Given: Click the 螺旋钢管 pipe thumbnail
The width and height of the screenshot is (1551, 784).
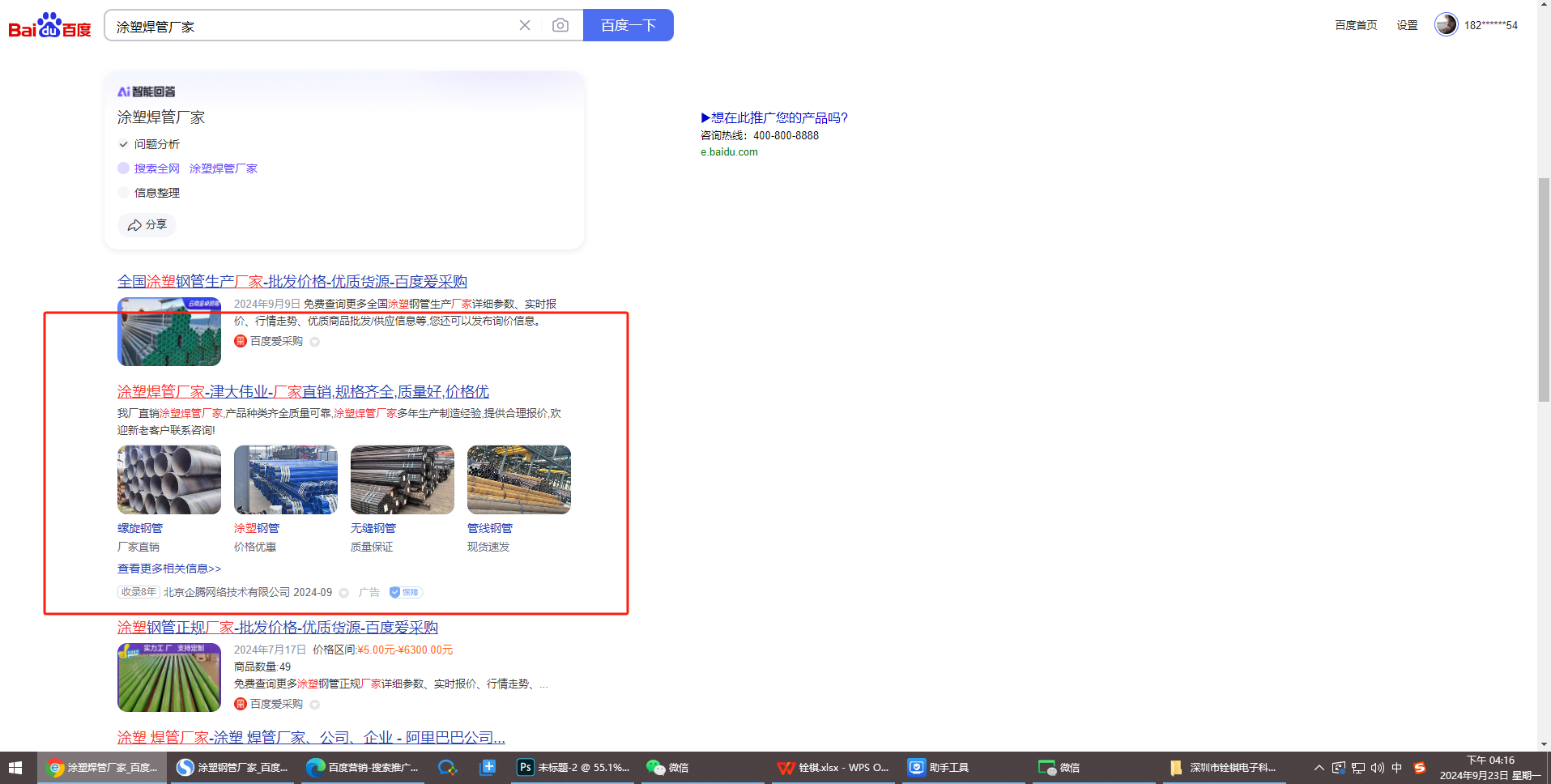Looking at the screenshot, I should (x=169, y=479).
